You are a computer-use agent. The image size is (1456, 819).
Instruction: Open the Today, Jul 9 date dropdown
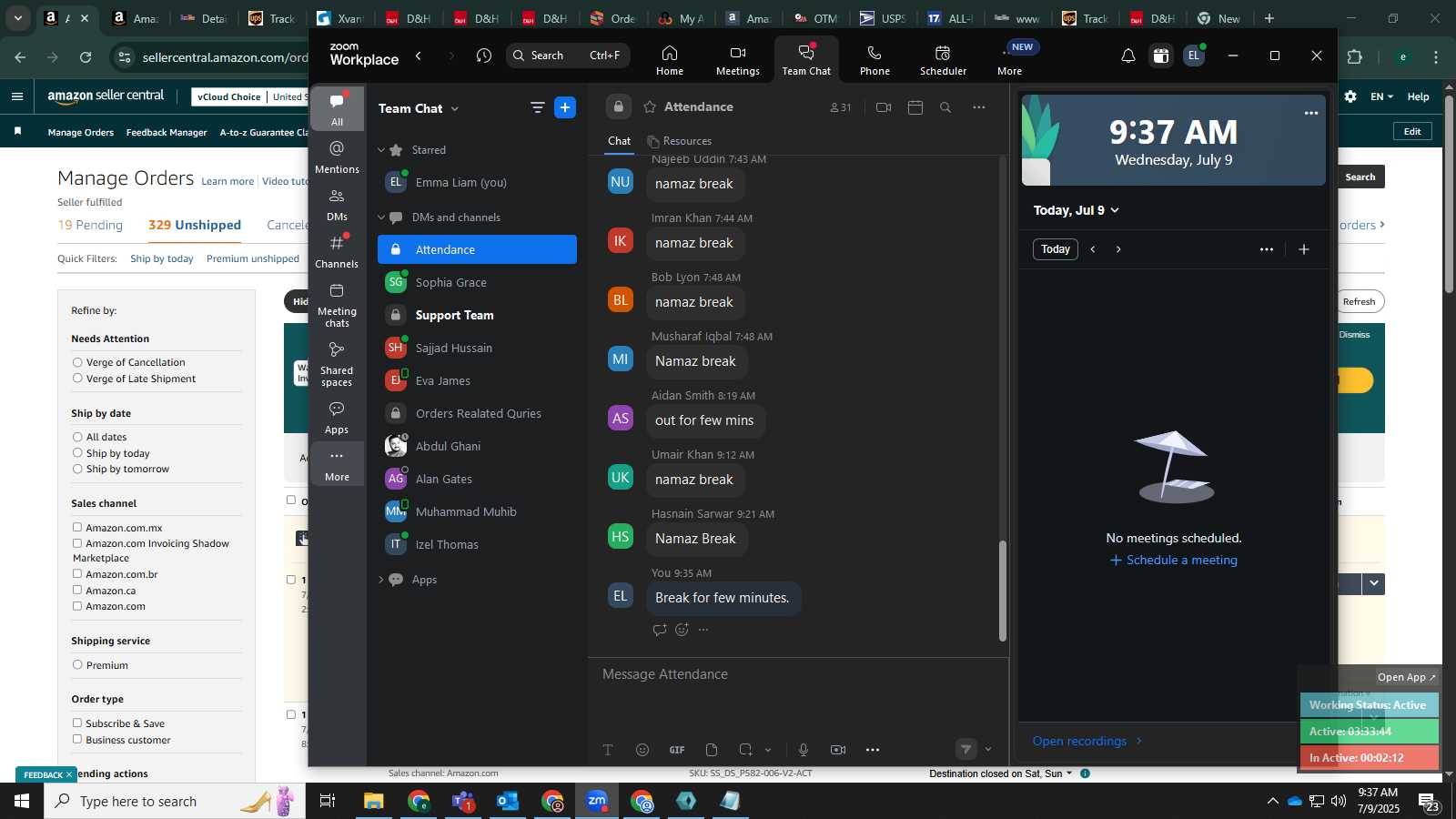(x=1077, y=210)
